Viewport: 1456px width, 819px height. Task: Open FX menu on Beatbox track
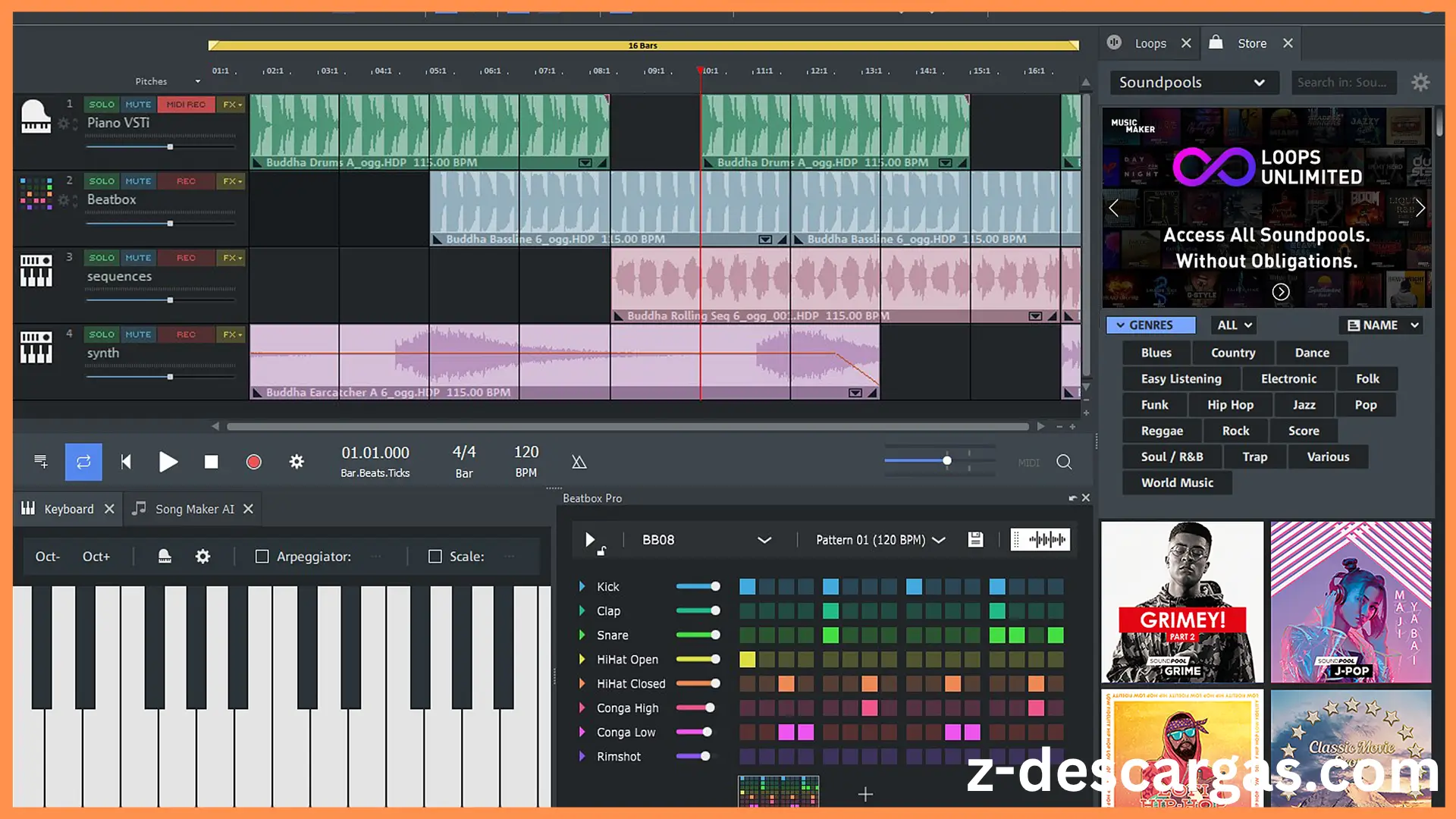point(232,181)
